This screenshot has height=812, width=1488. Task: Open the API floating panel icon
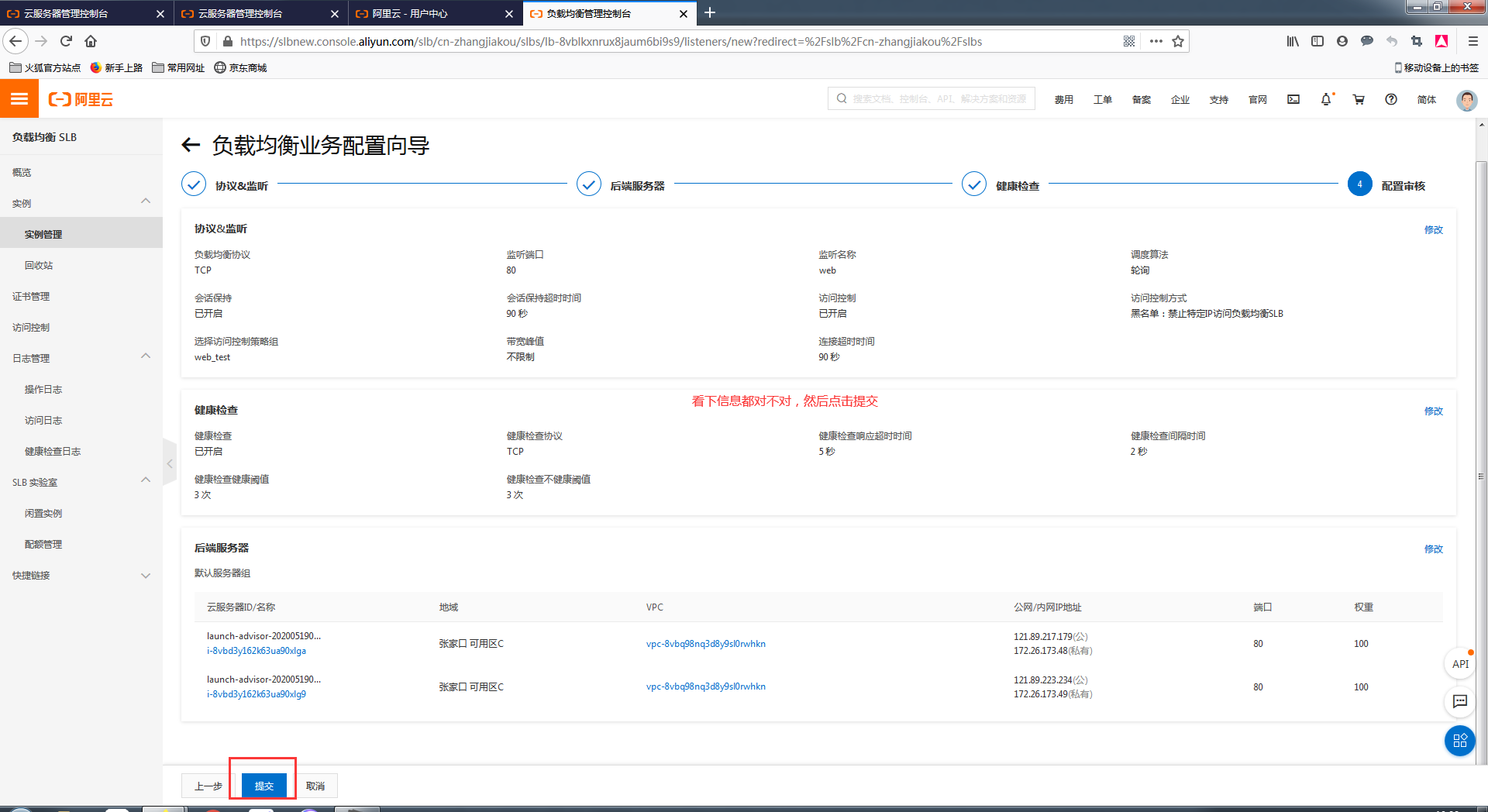(x=1460, y=663)
